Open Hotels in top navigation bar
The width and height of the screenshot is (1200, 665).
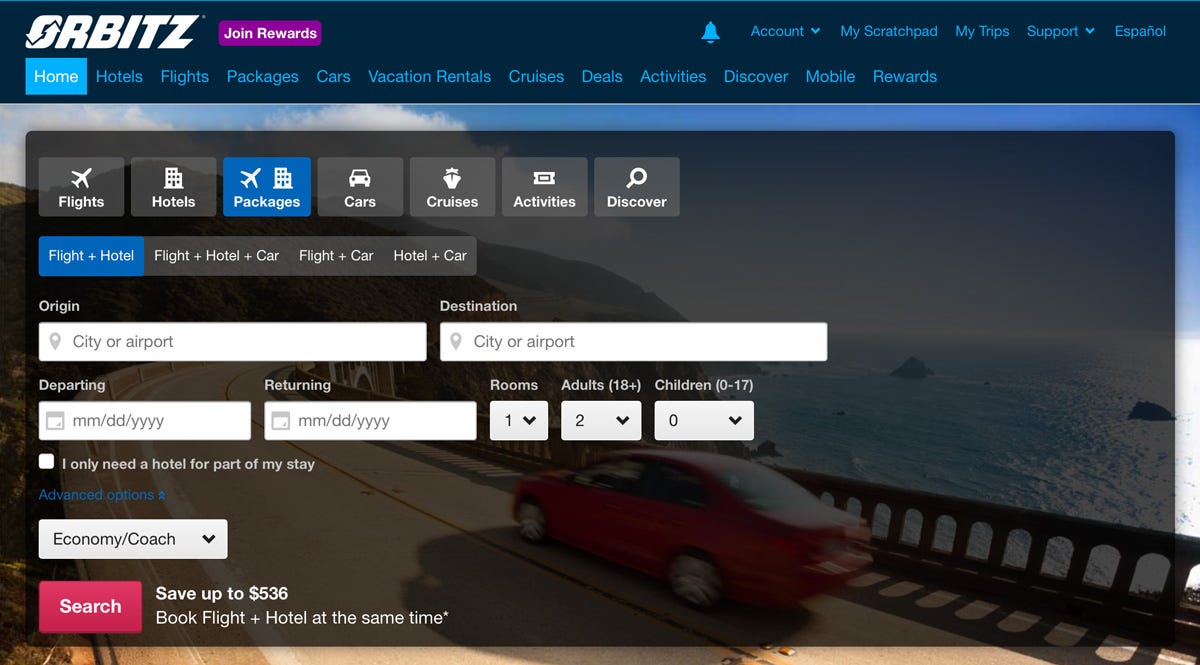119,77
